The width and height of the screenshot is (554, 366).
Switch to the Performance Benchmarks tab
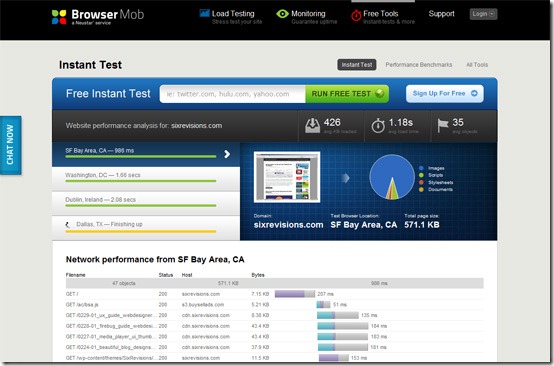point(419,65)
